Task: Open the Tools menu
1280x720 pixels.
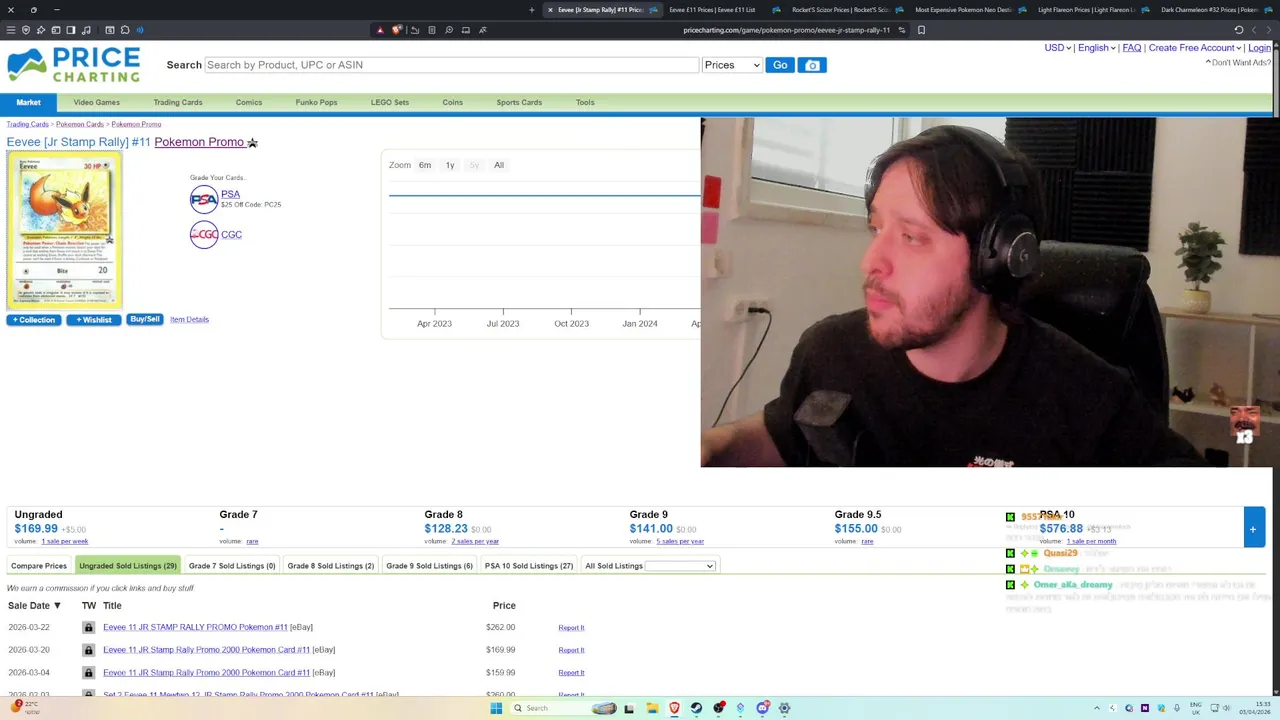Action: [x=585, y=102]
